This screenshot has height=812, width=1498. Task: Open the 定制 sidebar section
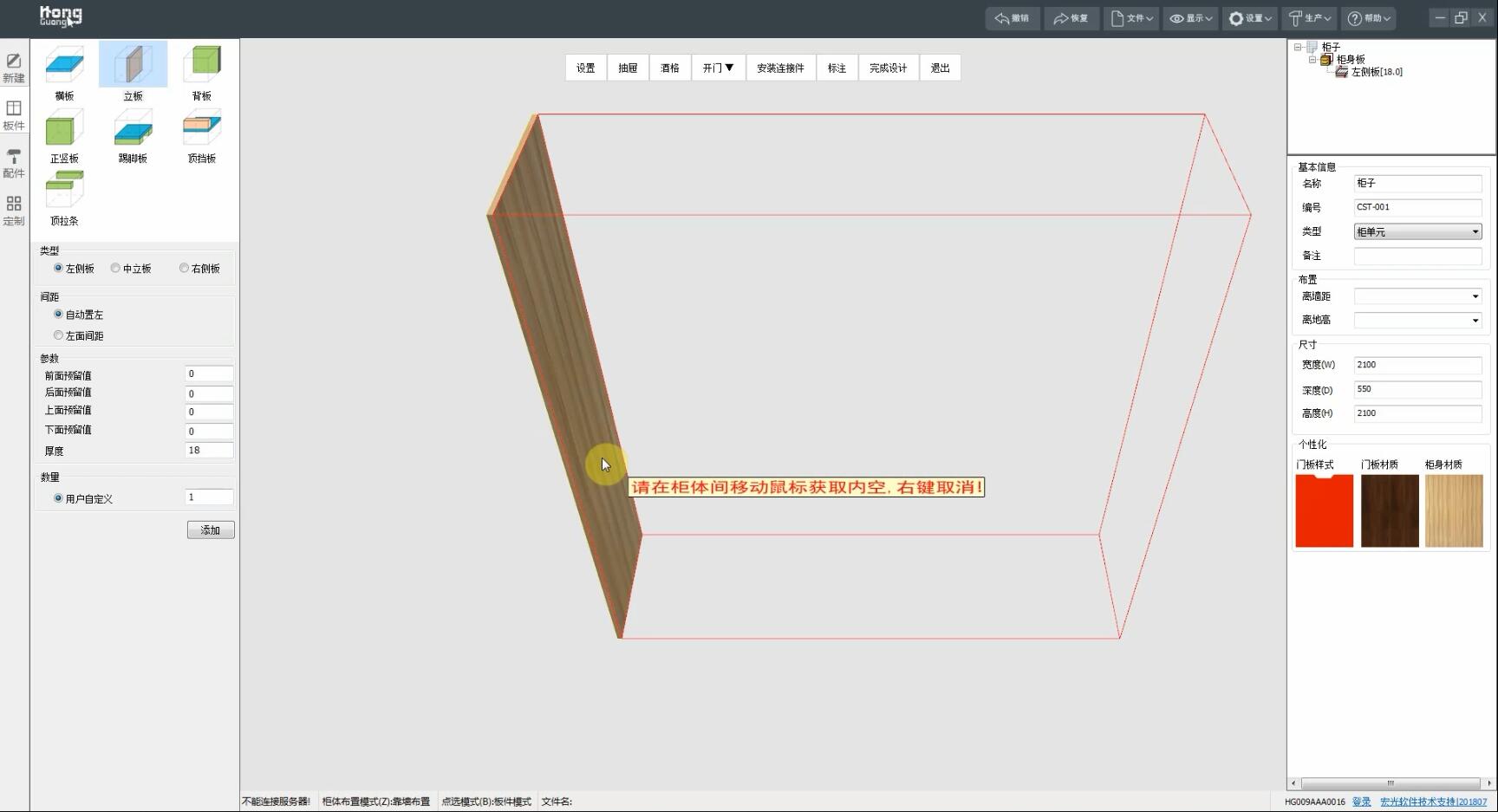click(x=14, y=211)
